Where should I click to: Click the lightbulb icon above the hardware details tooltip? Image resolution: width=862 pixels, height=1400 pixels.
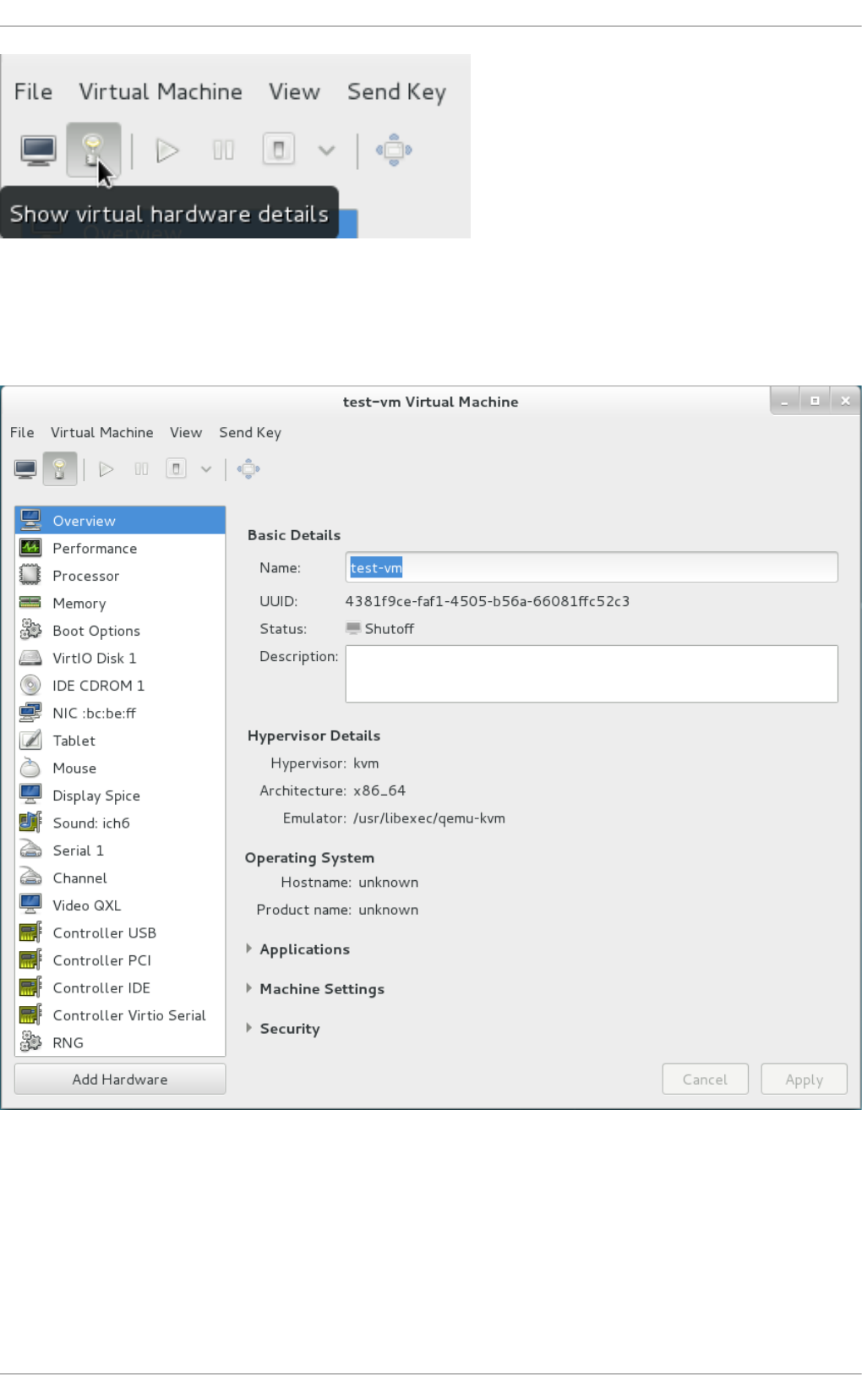pyautogui.click(x=93, y=150)
